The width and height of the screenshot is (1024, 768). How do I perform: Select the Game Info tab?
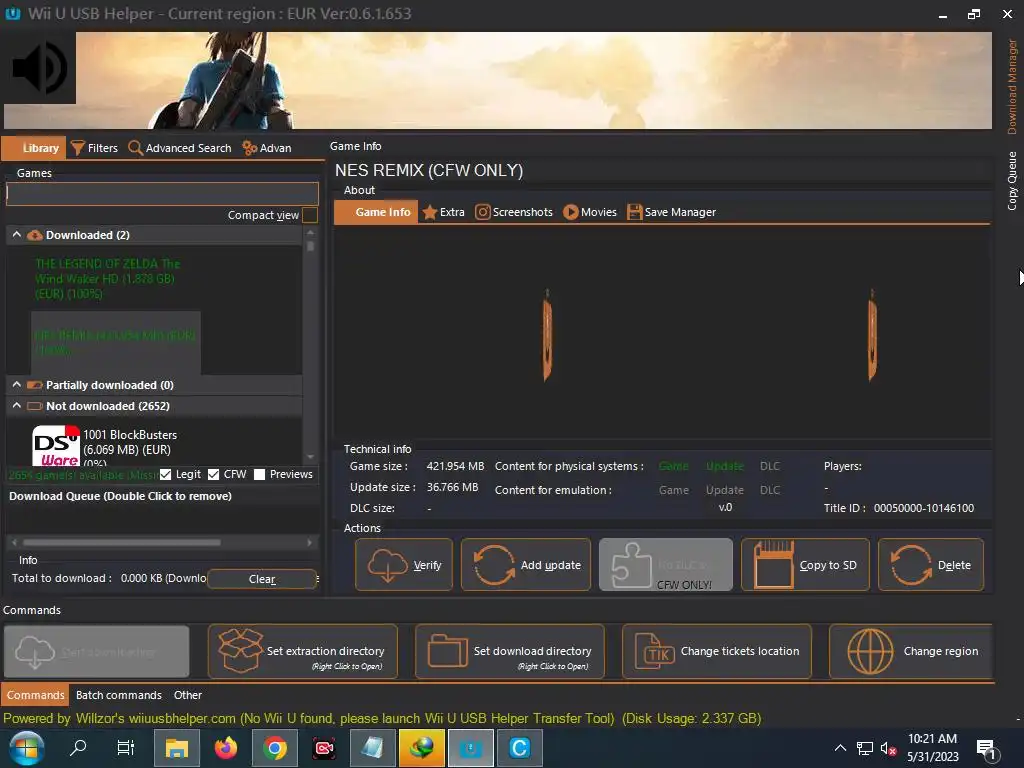click(376, 212)
